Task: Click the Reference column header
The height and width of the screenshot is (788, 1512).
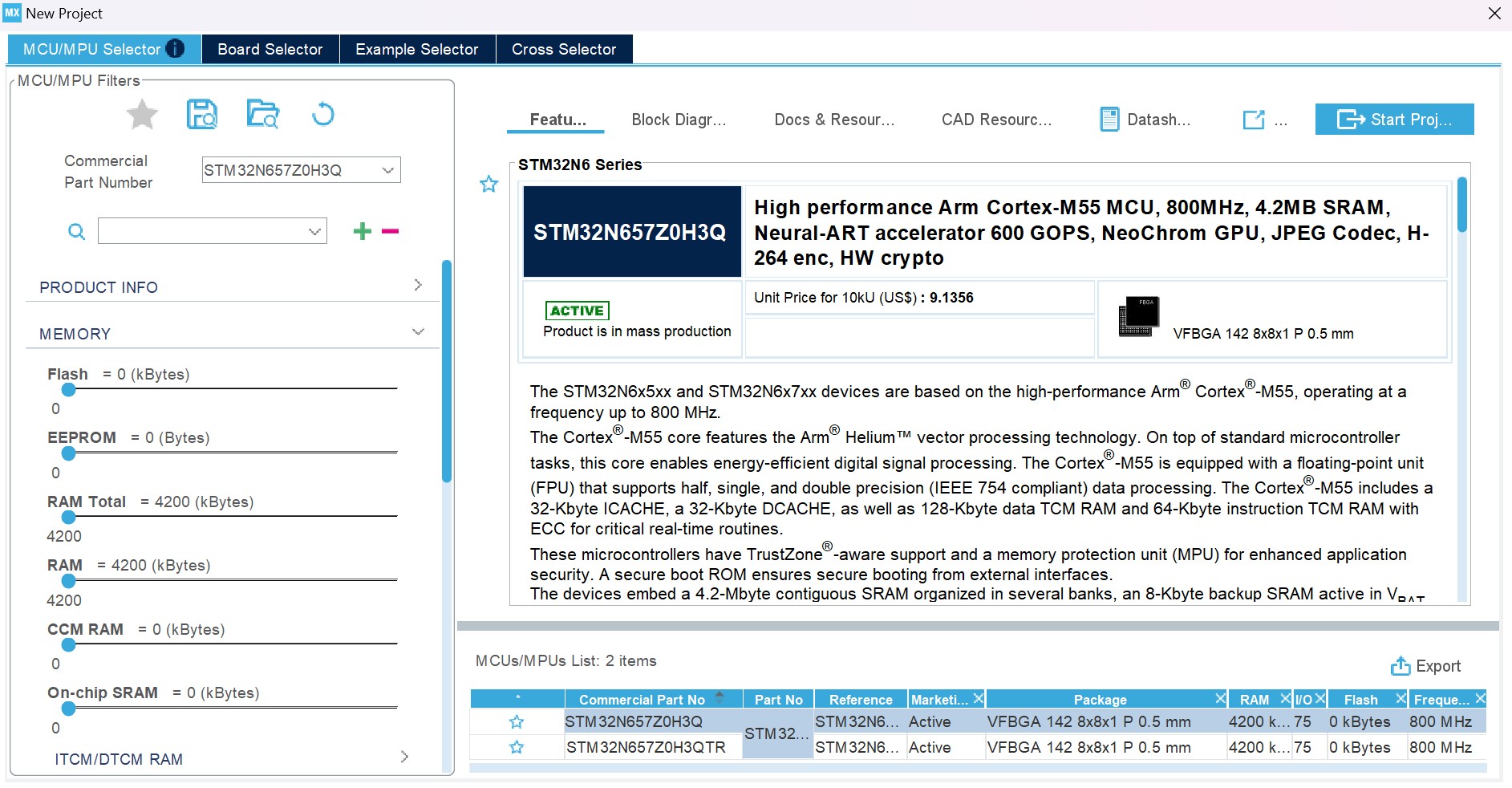Action: [861, 700]
